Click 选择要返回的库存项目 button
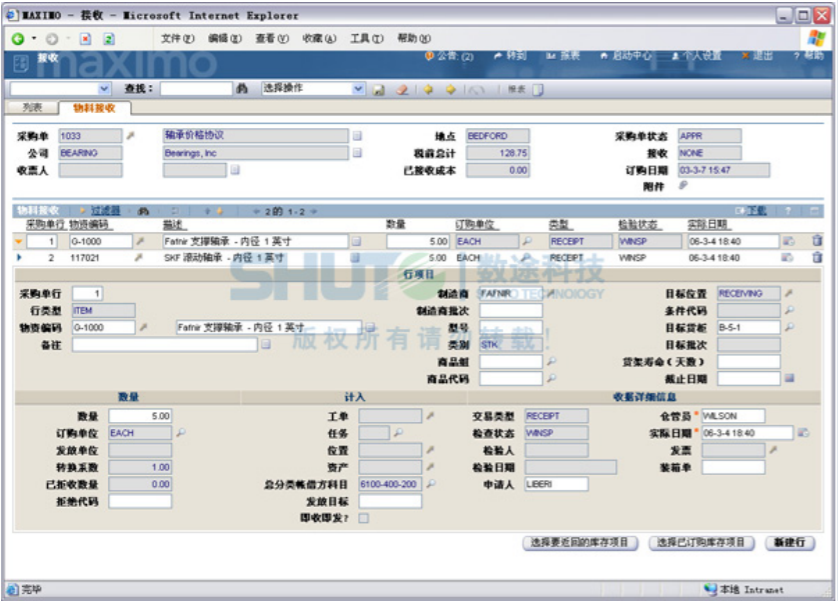838x601 pixels. click(579, 543)
